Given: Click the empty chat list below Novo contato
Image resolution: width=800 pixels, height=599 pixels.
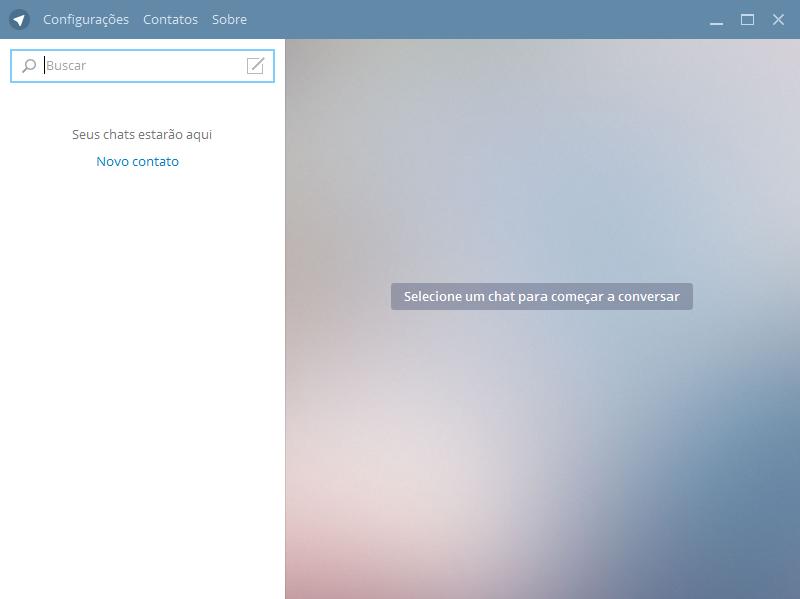Looking at the screenshot, I should click(x=142, y=350).
